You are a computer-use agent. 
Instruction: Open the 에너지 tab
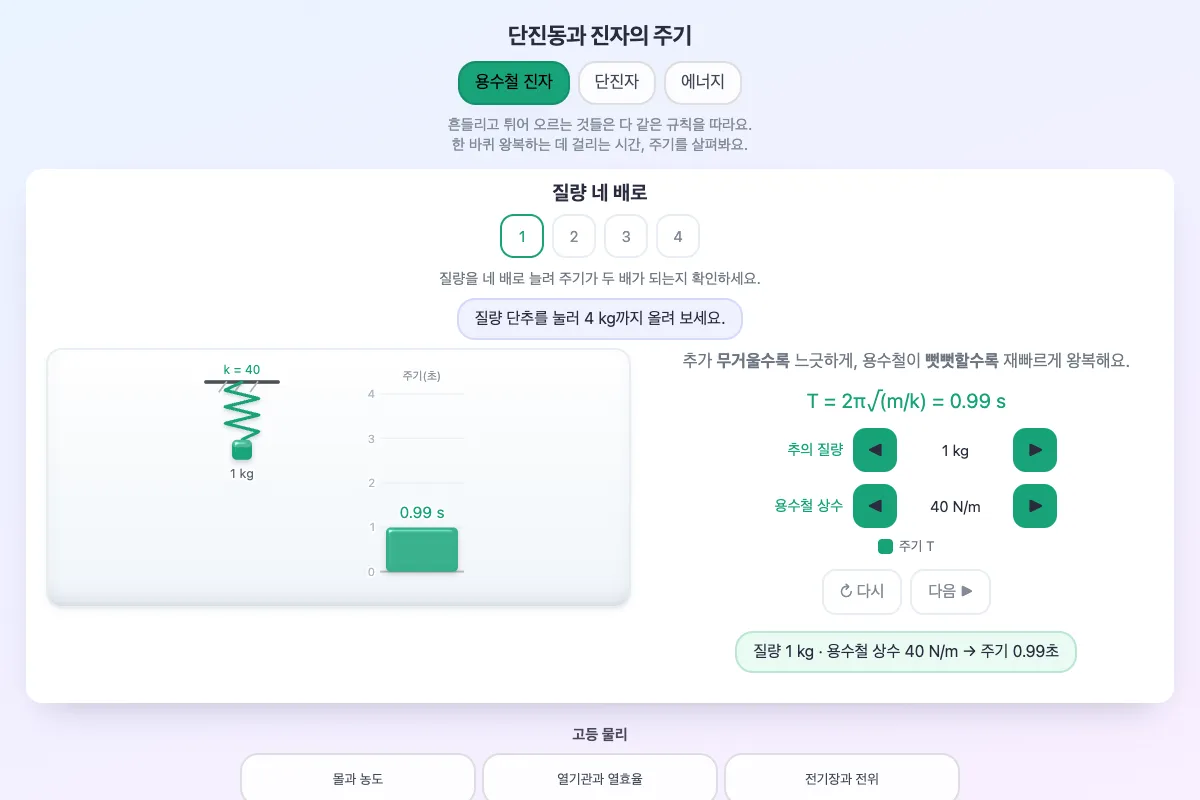tap(703, 83)
